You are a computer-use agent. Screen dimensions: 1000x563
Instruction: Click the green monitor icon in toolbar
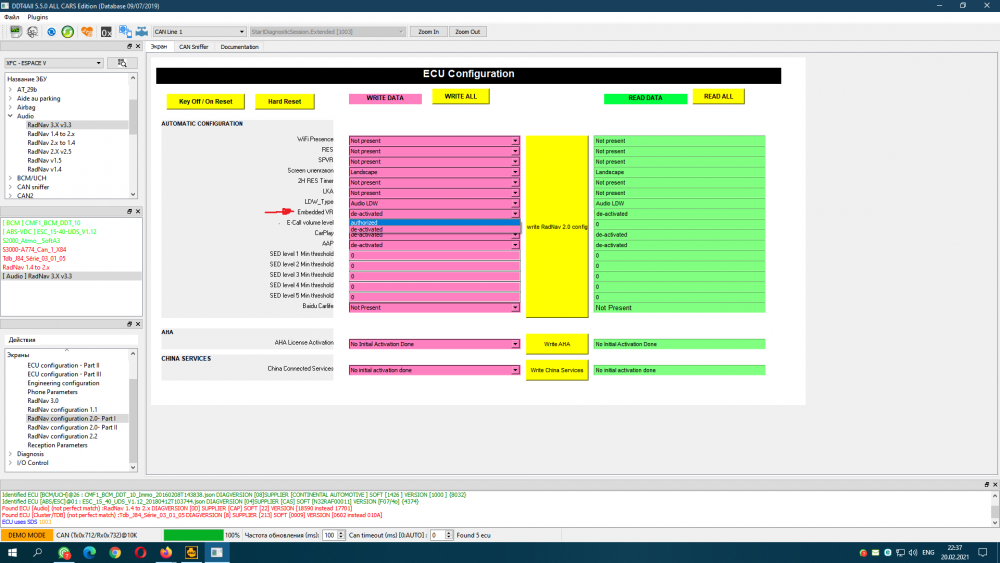pos(15,31)
